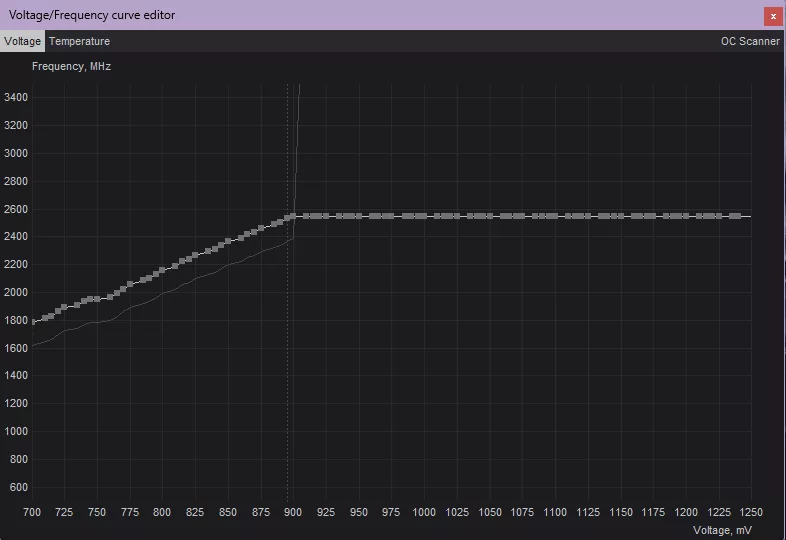
Task: Pick the curve point at 775 mV
Action: click(130, 285)
